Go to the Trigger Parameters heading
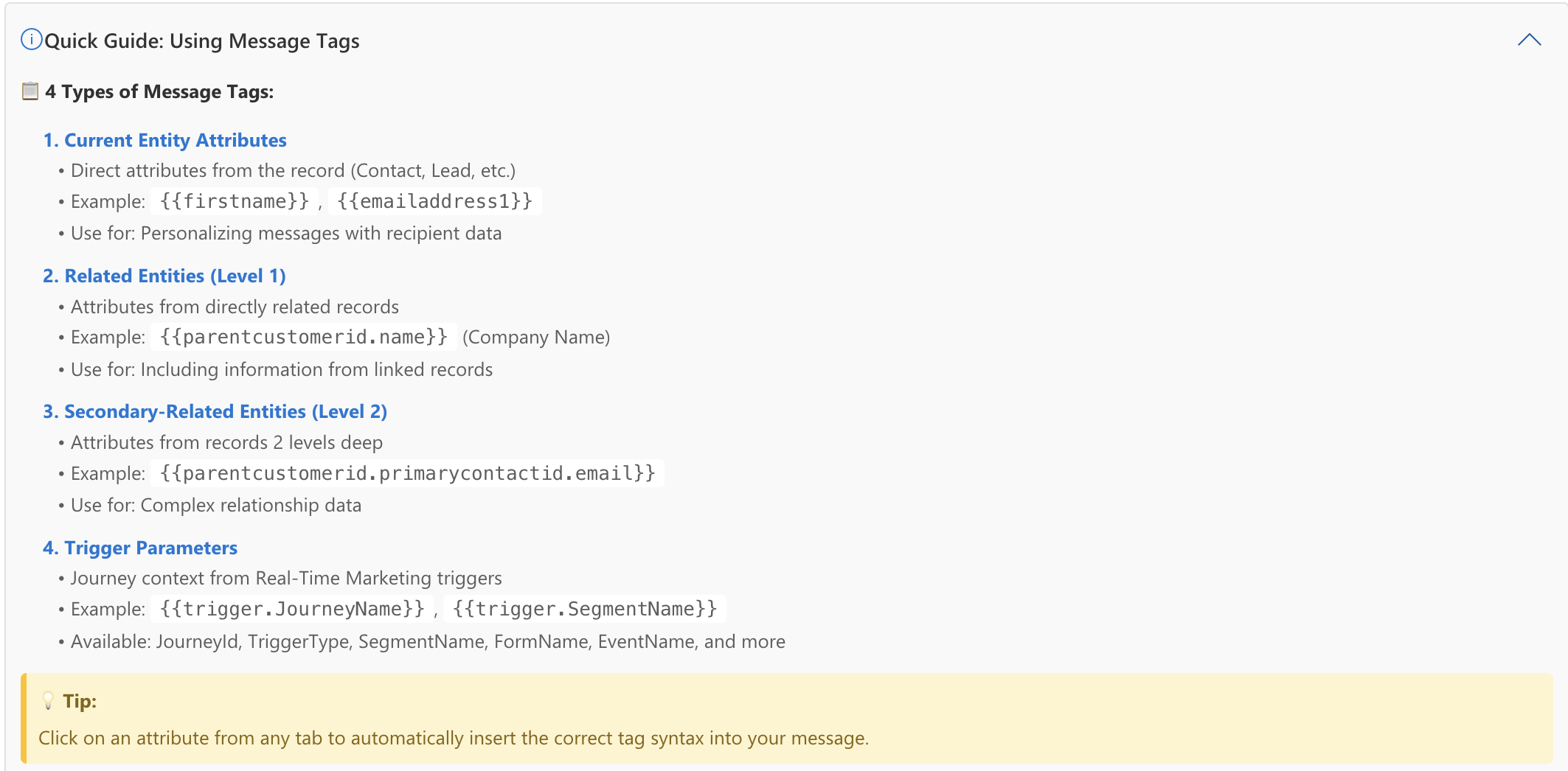1568x771 pixels. coord(140,548)
